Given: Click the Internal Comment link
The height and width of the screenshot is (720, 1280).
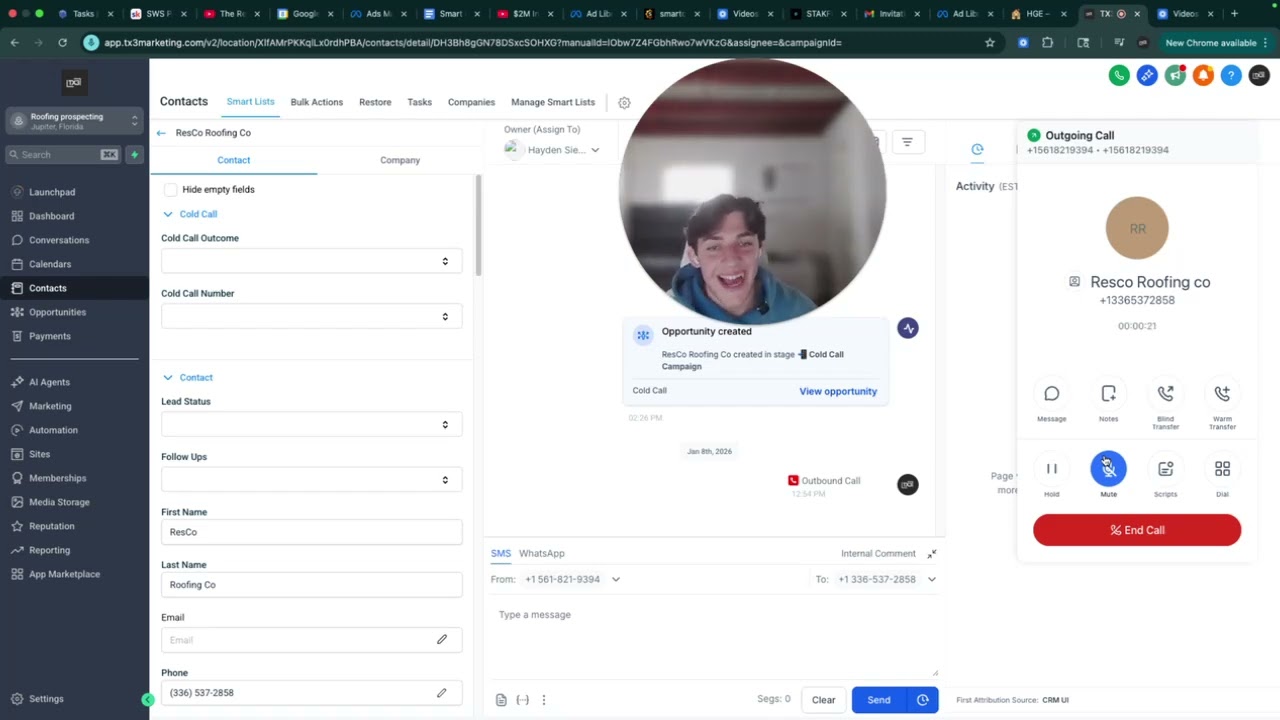Looking at the screenshot, I should click(x=878, y=553).
